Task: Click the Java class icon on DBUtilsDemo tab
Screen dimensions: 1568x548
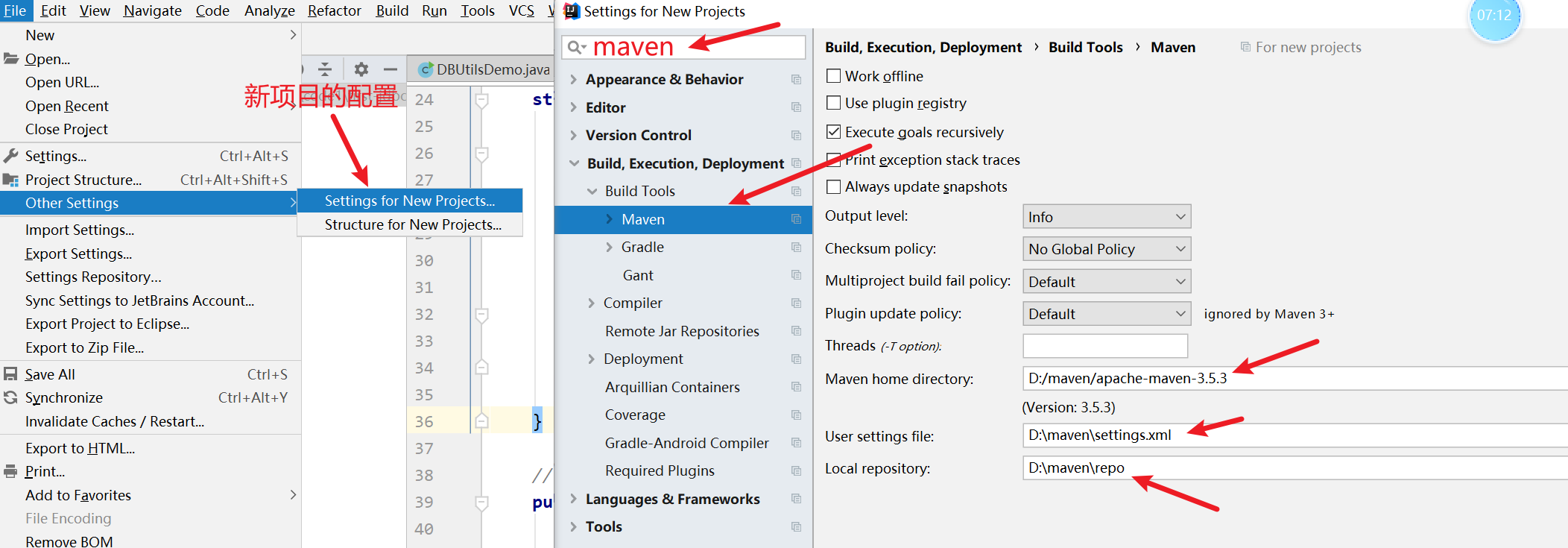Action: coord(426,69)
